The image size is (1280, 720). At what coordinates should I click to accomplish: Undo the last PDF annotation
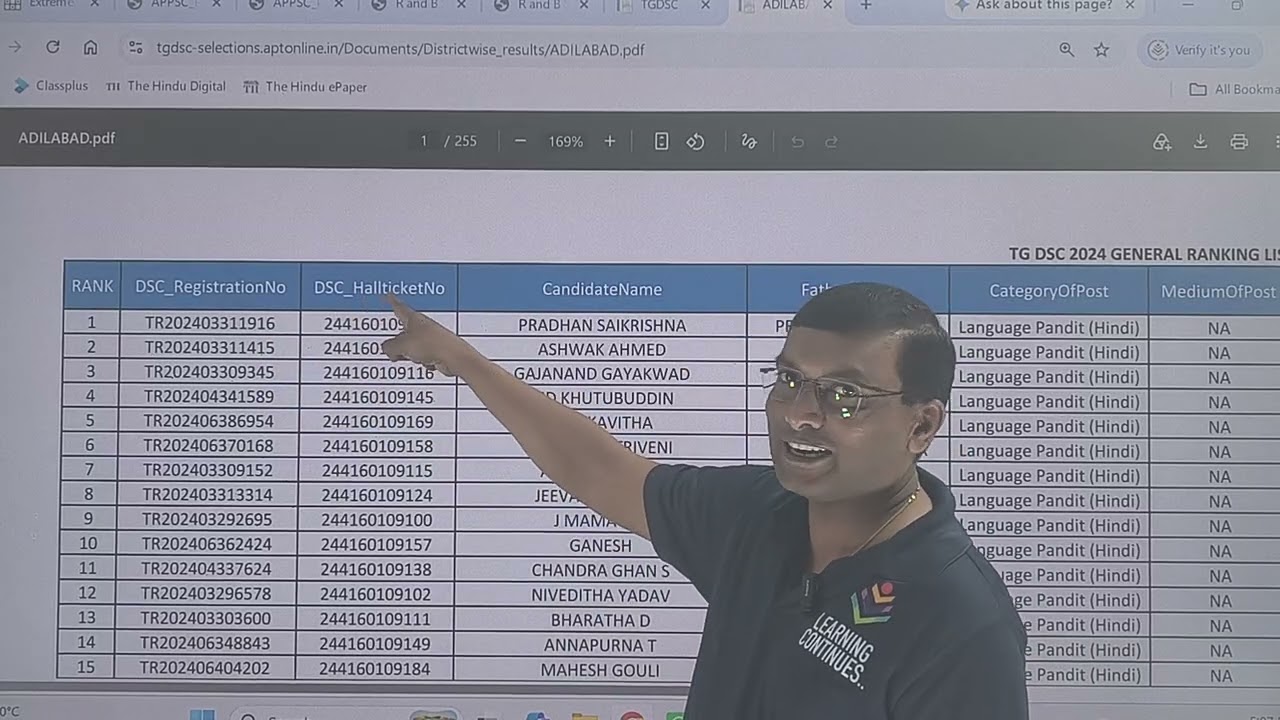click(797, 141)
